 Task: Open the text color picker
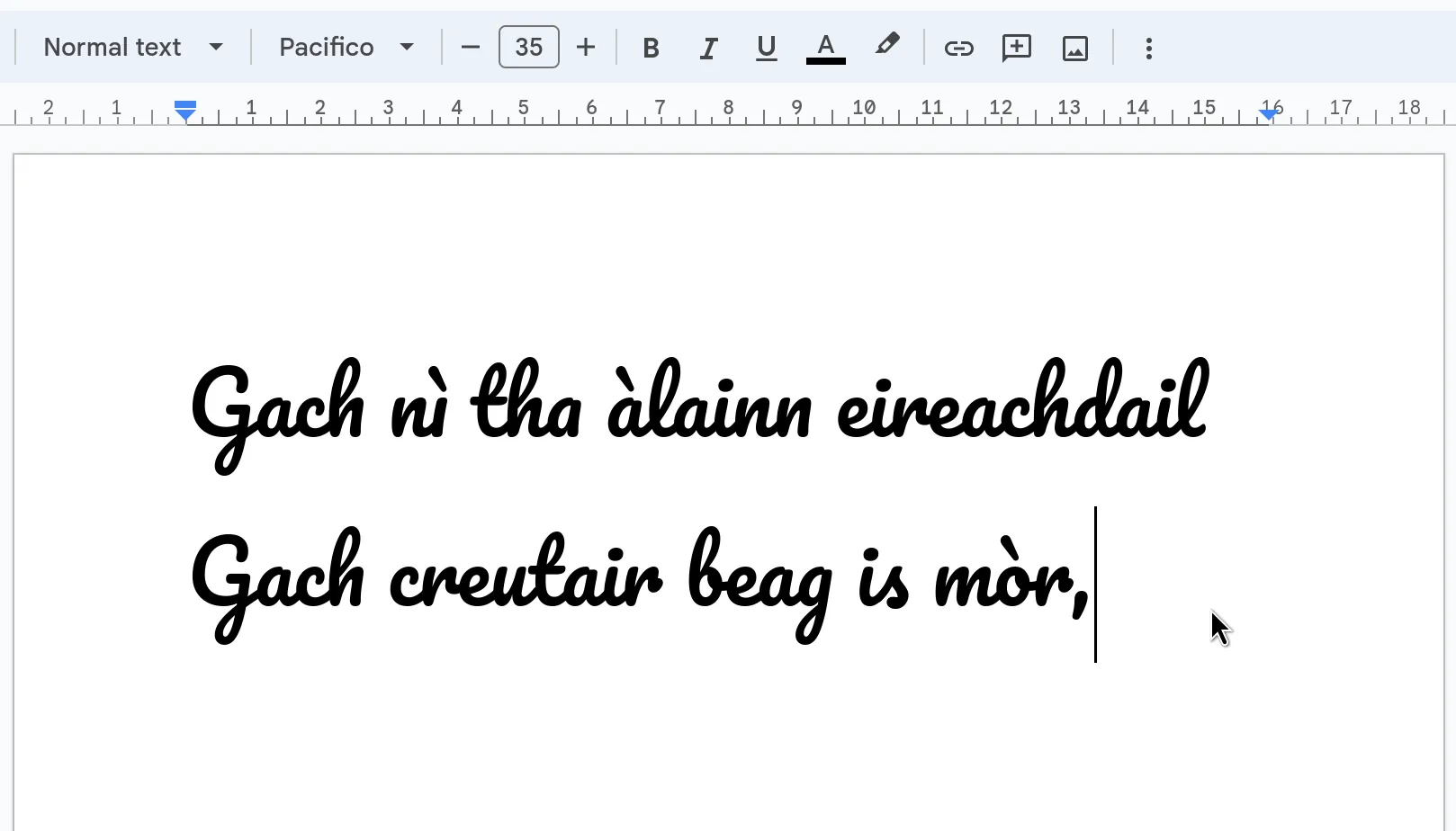(825, 45)
